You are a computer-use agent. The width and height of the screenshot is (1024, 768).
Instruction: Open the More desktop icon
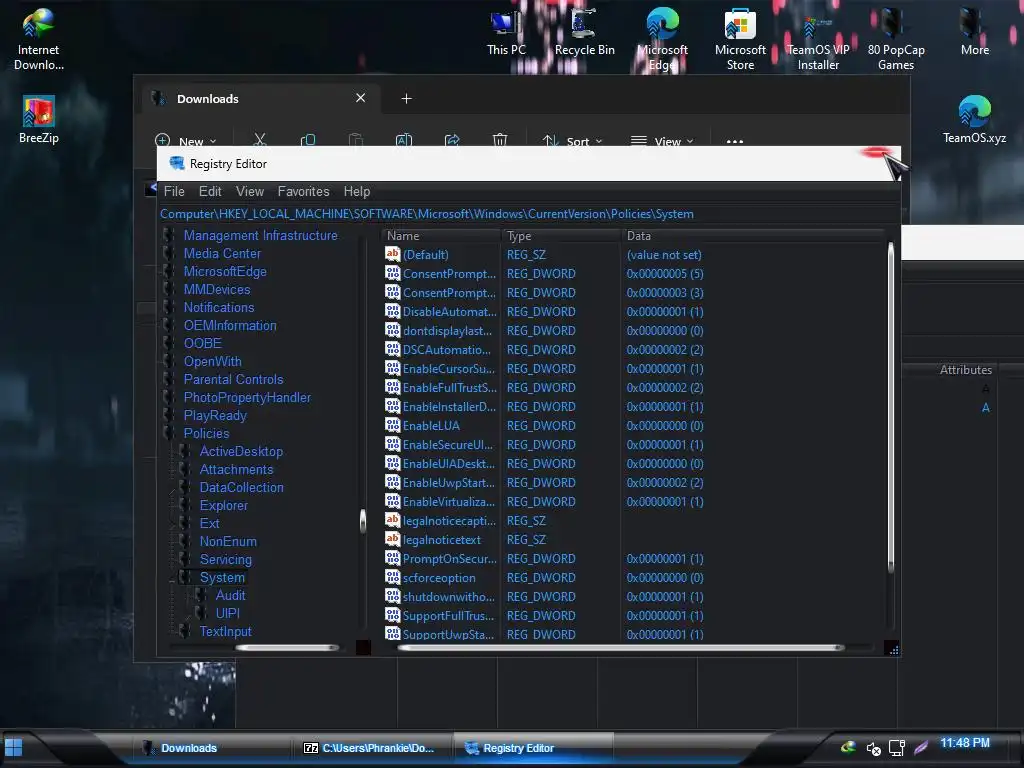974,33
